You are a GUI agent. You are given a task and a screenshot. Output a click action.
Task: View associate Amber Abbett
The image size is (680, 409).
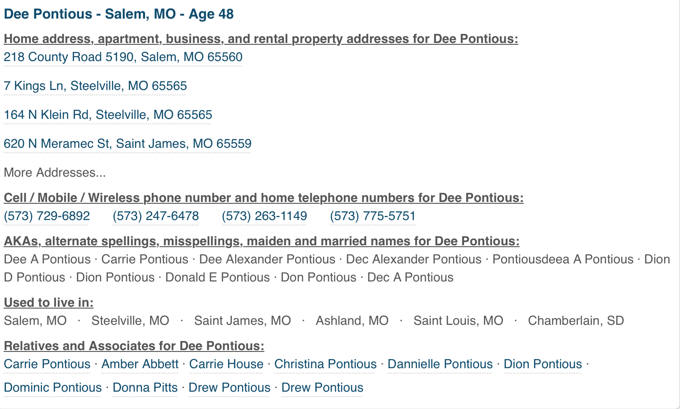(140, 364)
